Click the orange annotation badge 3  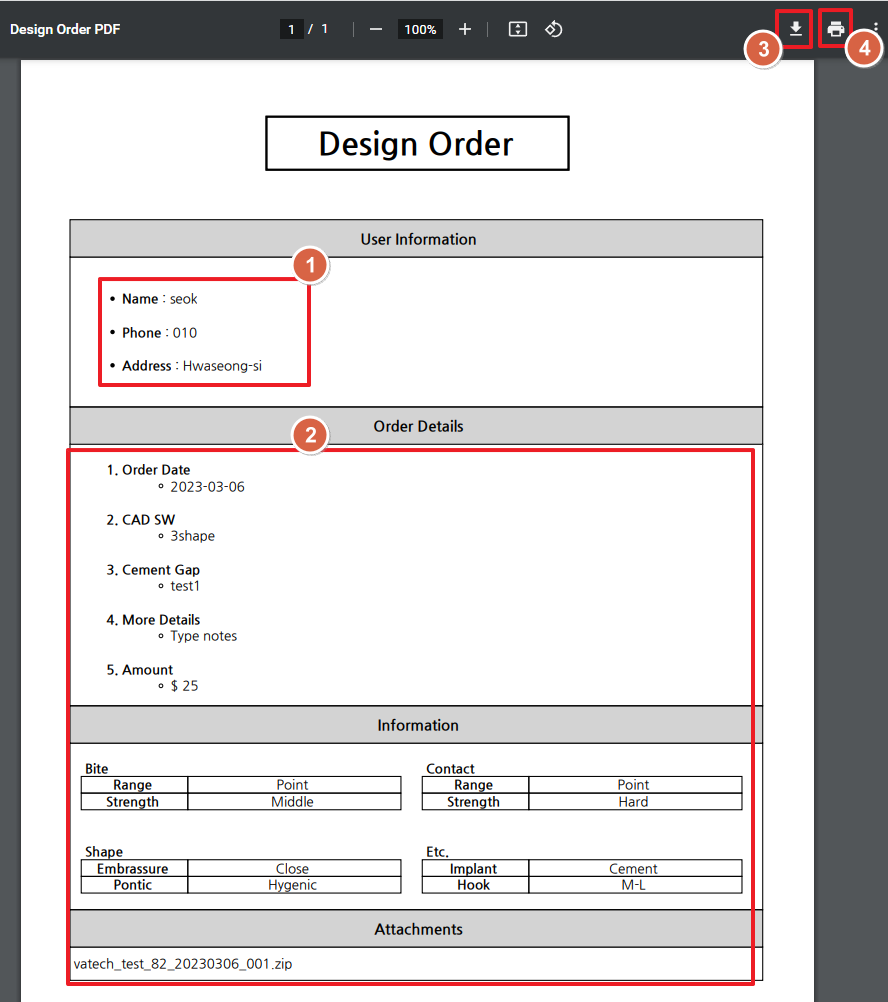(x=763, y=50)
